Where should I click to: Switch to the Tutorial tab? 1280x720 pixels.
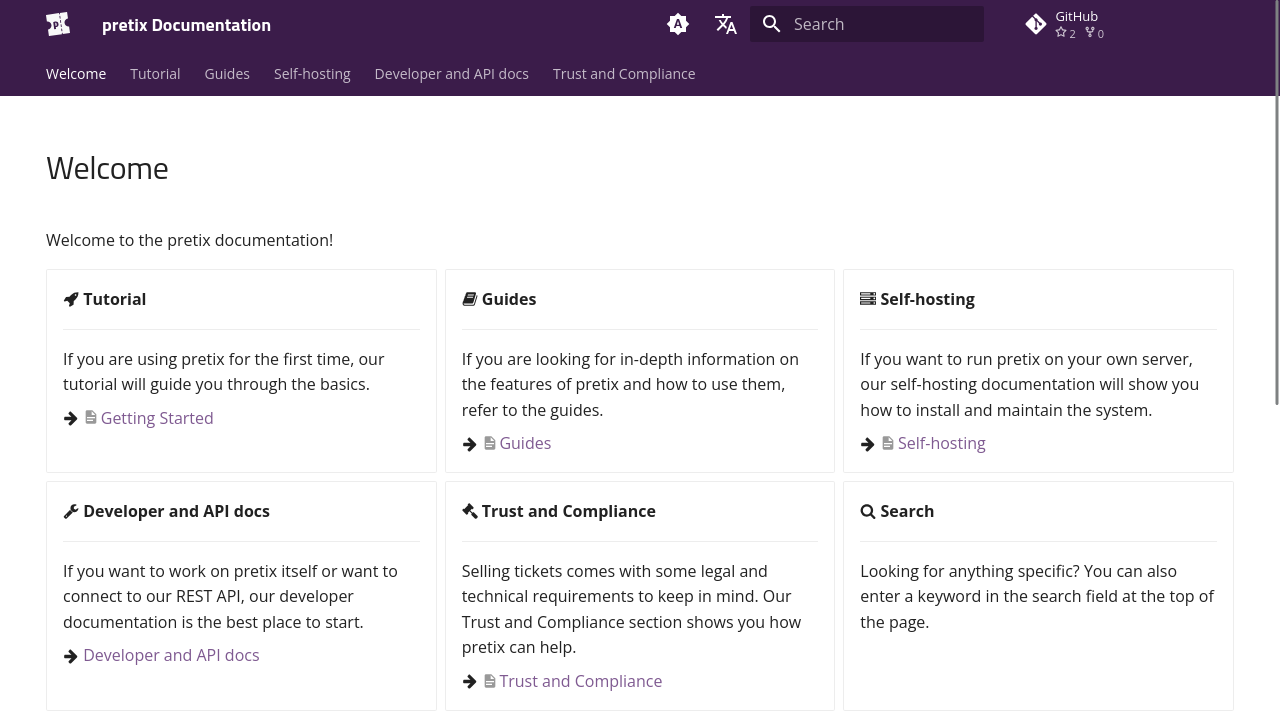point(155,74)
